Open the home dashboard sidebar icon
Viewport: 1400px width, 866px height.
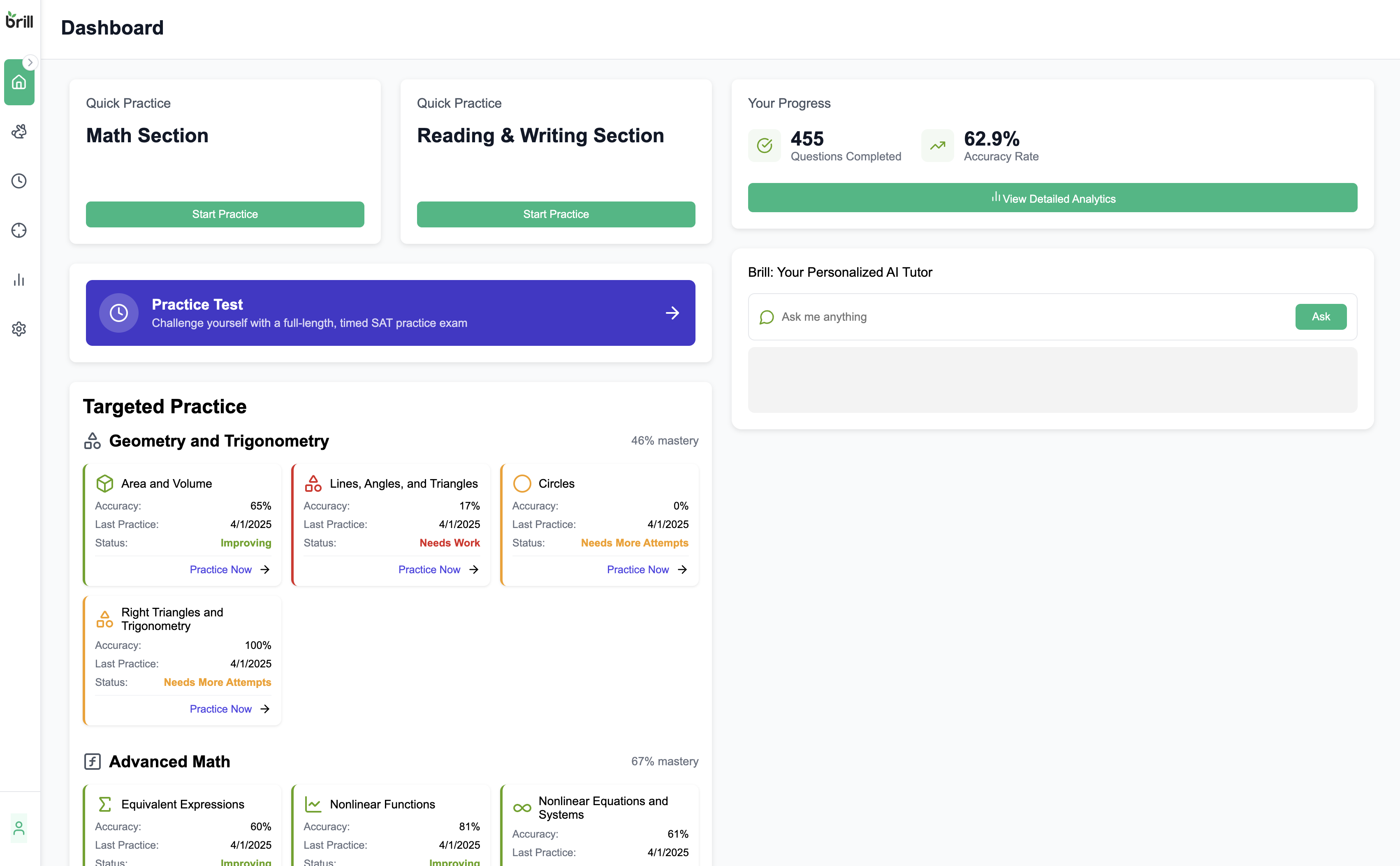click(x=19, y=83)
